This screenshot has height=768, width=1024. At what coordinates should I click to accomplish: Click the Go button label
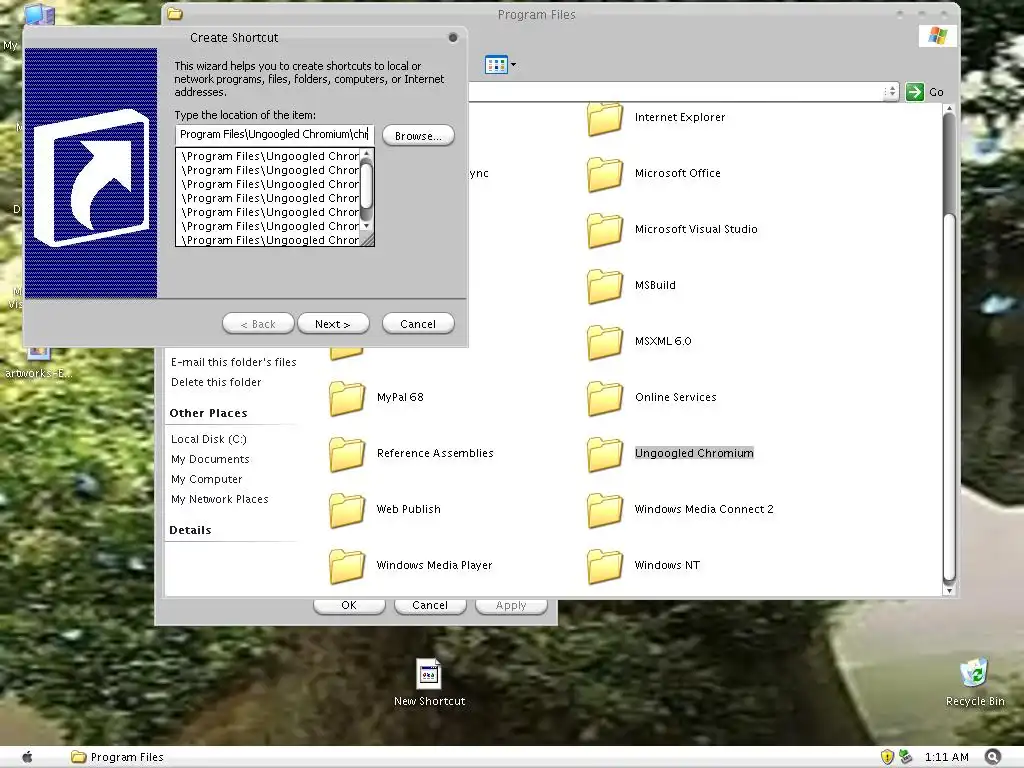936,92
